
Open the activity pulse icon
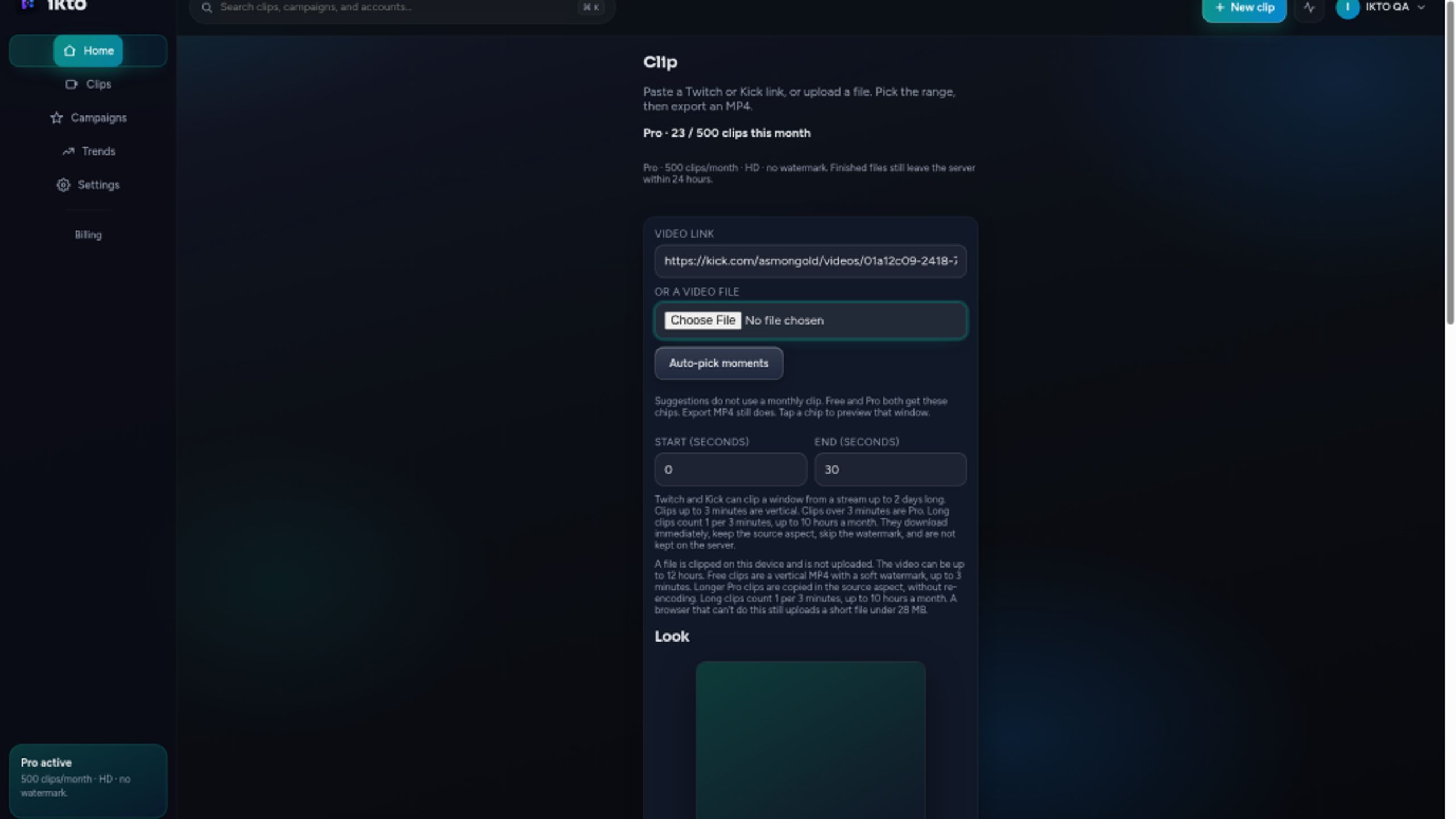click(x=1309, y=8)
